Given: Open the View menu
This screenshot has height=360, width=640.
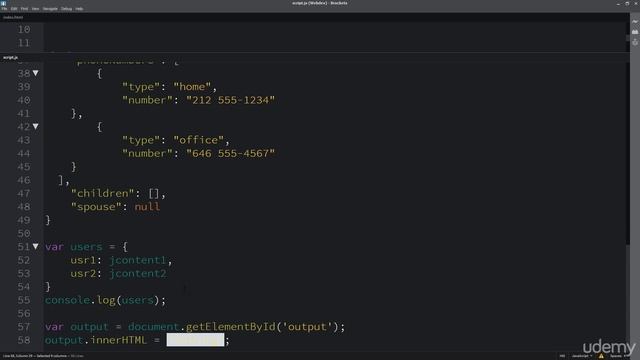Looking at the screenshot, I should (36, 9).
